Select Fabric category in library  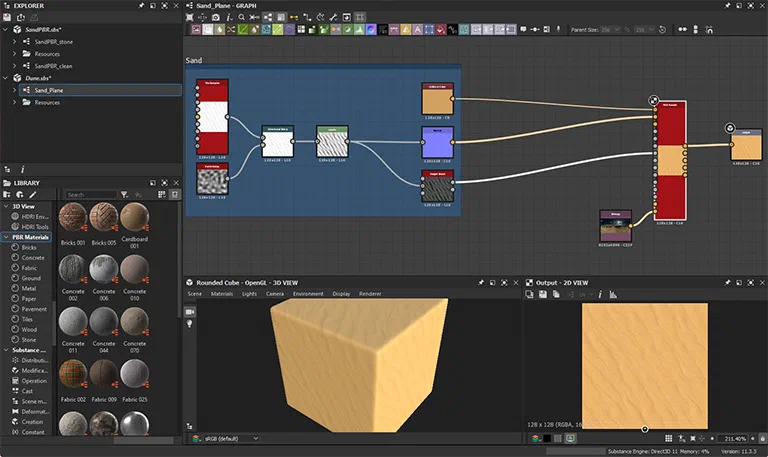pyautogui.click(x=29, y=268)
